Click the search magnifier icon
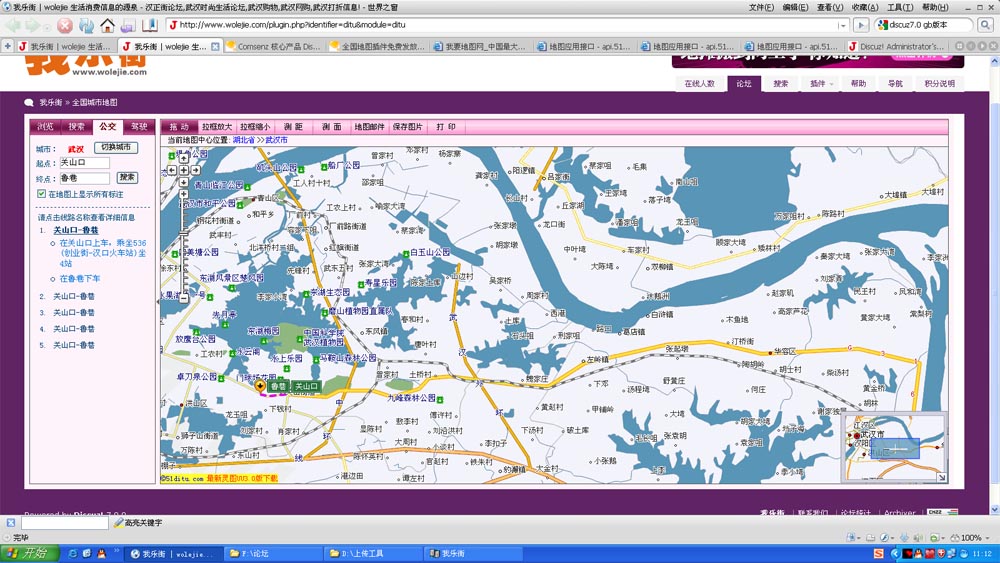The image size is (1000, 563). pos(985,25)
